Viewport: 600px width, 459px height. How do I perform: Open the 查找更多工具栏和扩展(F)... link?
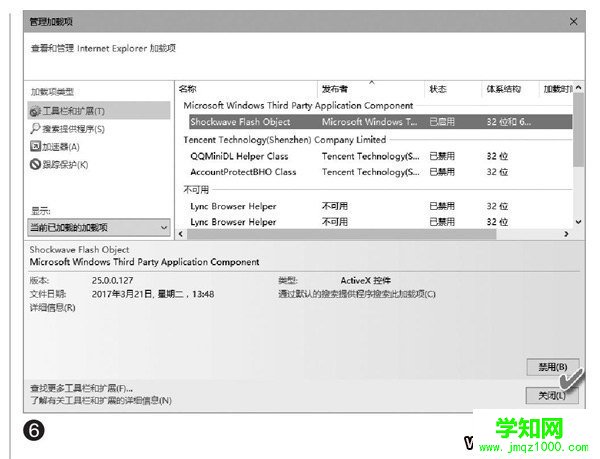pos(81,388)
